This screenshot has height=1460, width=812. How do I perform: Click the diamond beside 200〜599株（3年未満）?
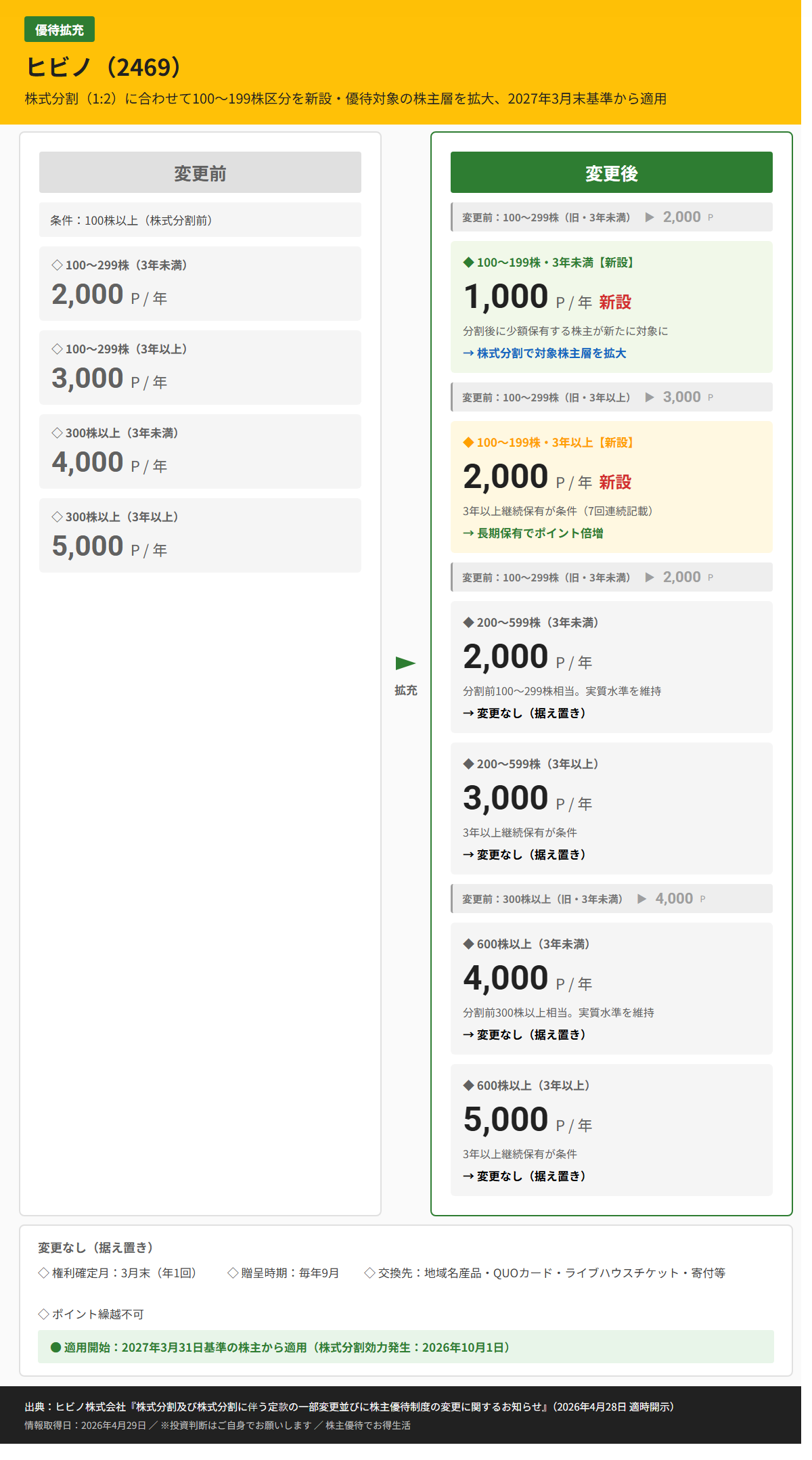tap(468, 623)
